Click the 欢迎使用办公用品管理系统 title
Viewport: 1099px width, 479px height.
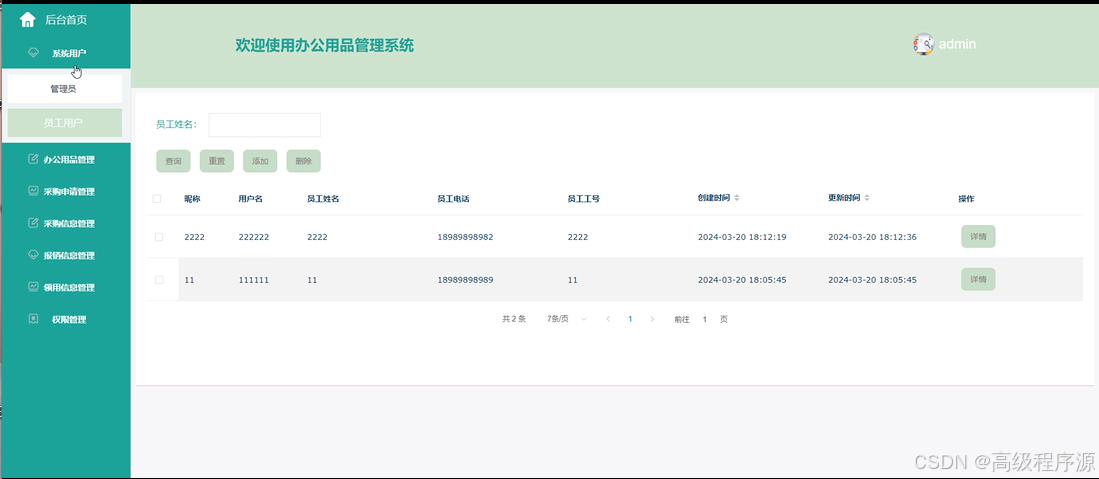325,46
